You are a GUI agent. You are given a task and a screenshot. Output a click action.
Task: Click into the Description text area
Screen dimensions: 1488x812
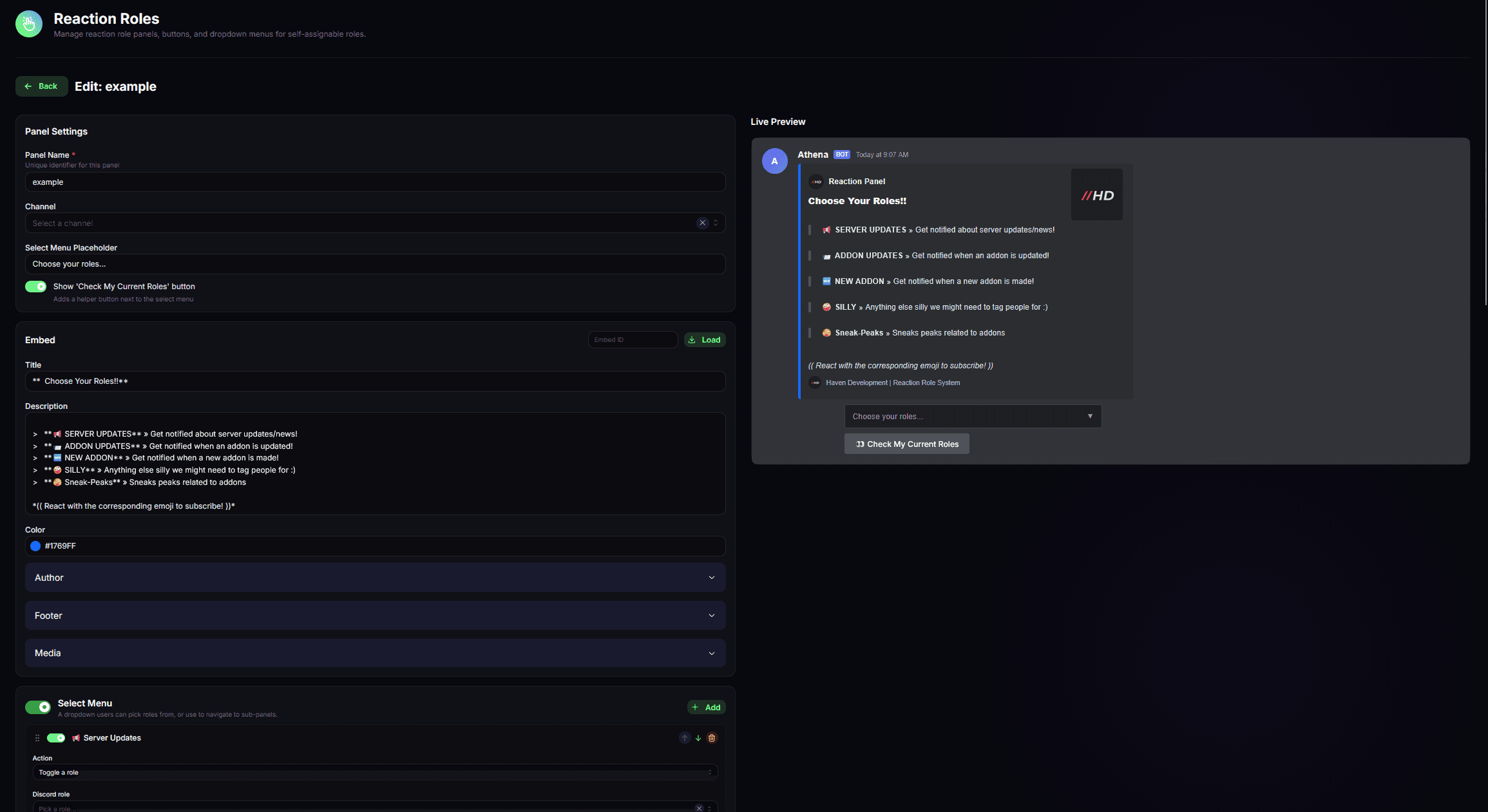pos(375,464)
